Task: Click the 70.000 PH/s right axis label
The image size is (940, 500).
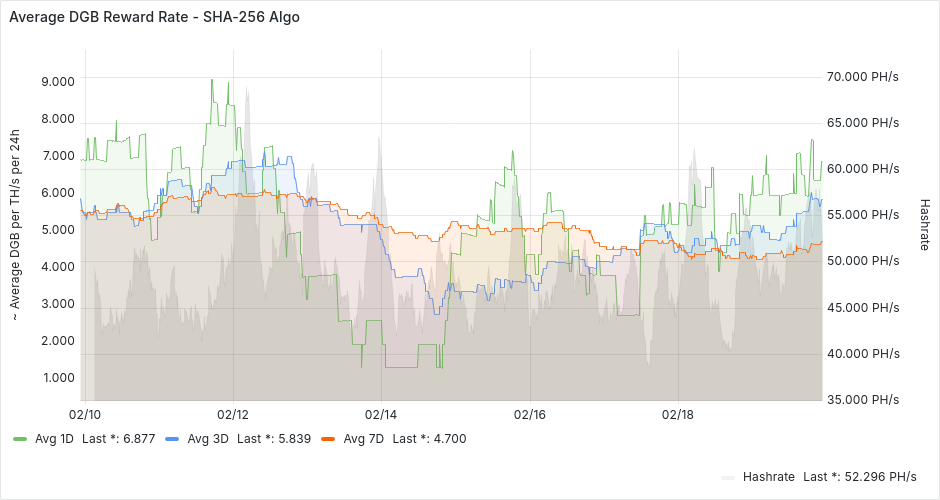Action: coord(863,77)
